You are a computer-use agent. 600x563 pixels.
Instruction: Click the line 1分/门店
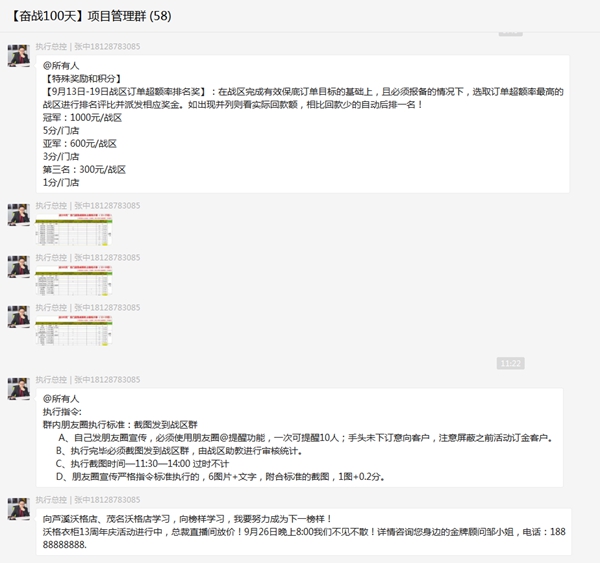click(x=61, y=183)
